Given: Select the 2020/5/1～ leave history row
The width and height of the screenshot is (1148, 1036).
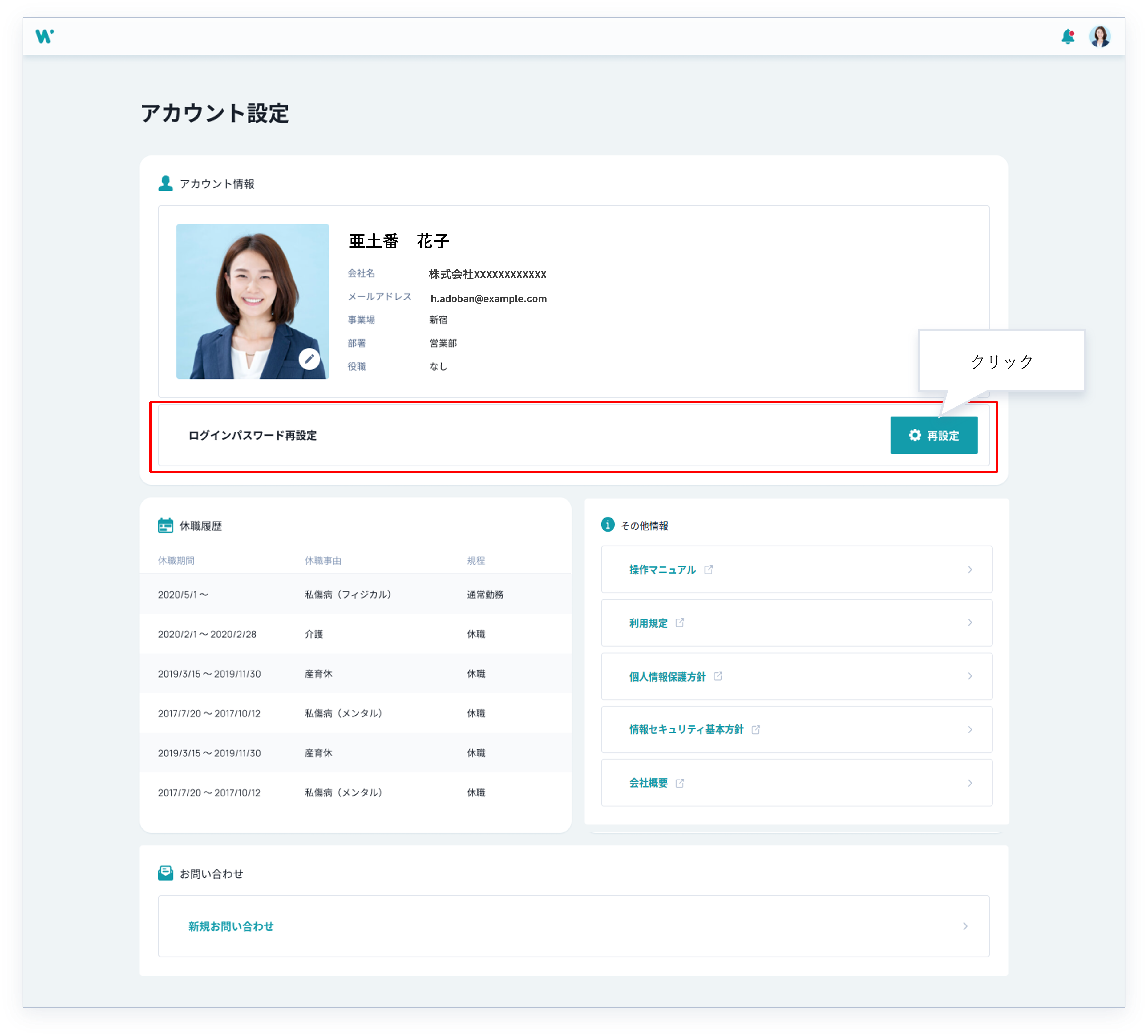Looking at the screenshot, I should click(355, 594).
